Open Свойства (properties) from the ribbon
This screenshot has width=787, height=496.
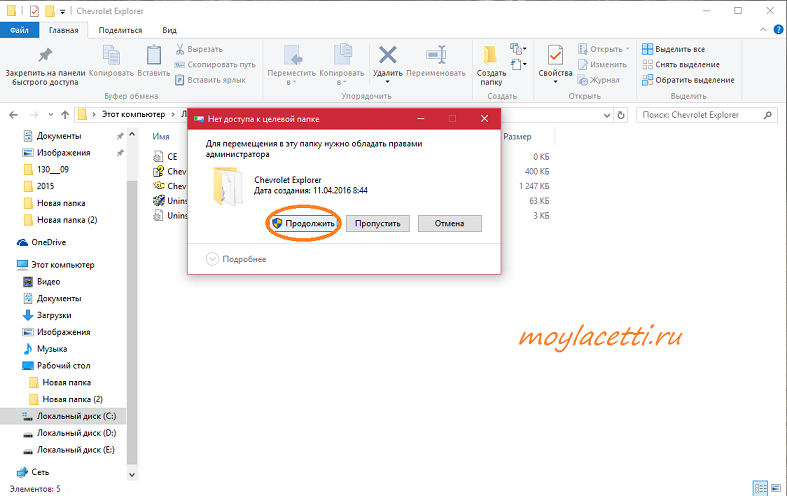click(x=555, y=60)
